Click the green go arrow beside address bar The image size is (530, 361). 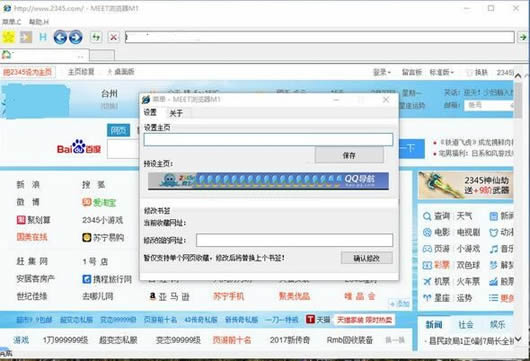pos(523,37)
